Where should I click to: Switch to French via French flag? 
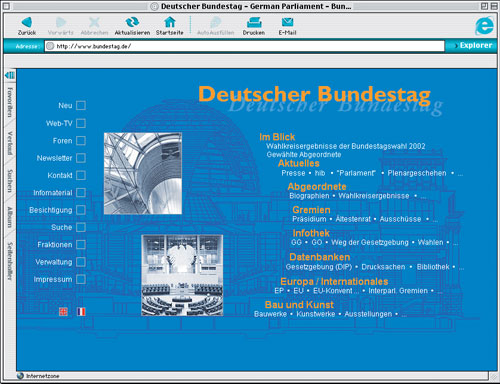81,312
